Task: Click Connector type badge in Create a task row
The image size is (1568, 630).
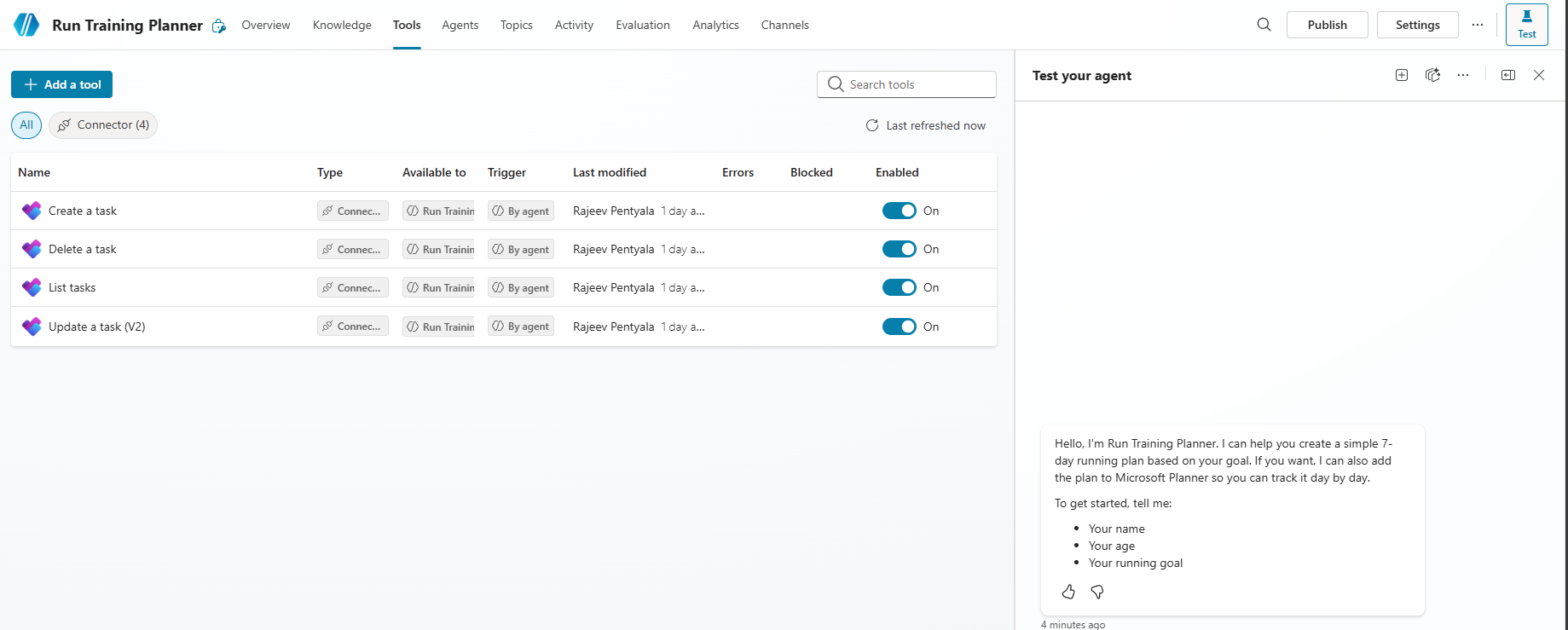Action: tap(353, 211)
